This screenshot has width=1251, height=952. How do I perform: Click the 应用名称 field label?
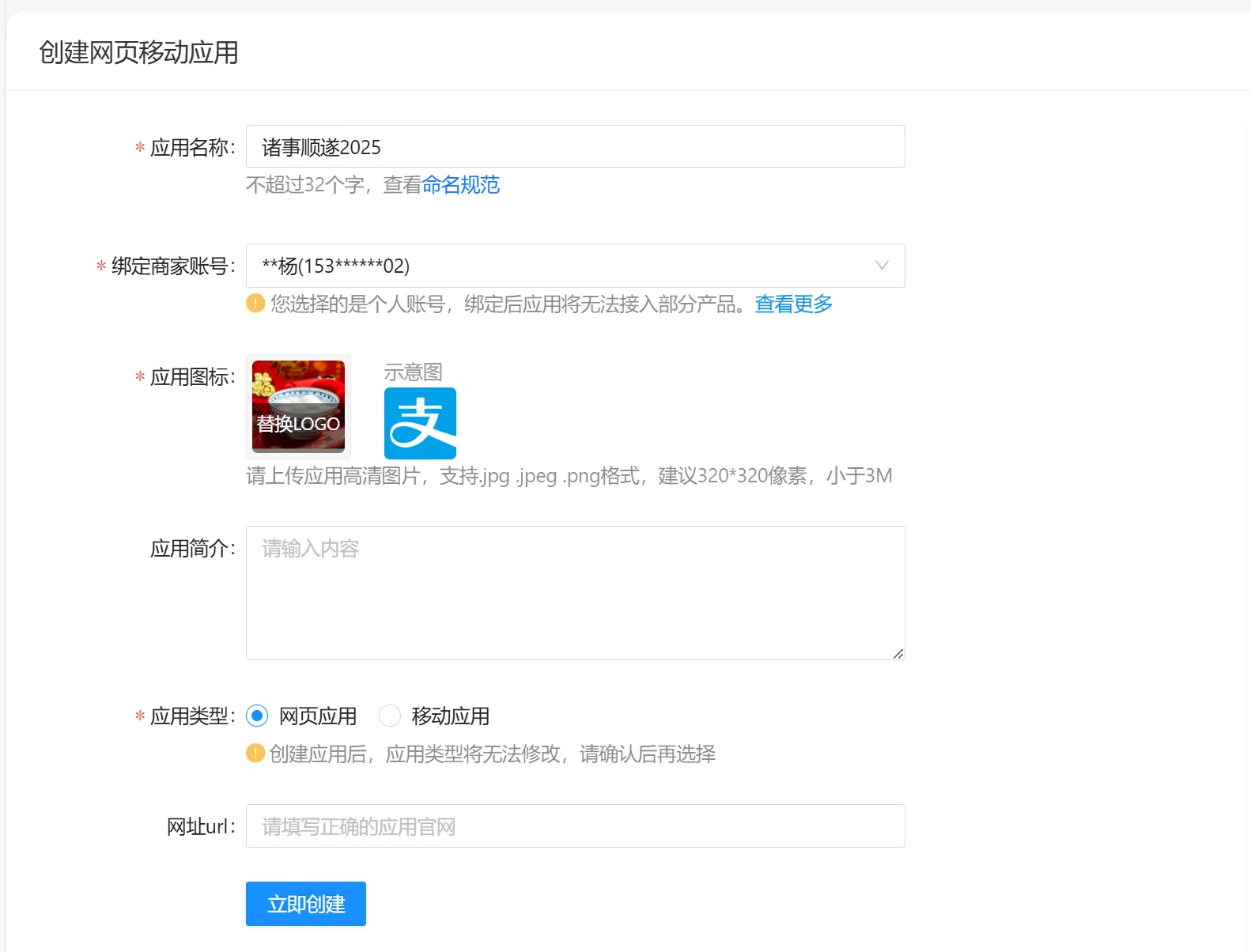tap(191, 148)
